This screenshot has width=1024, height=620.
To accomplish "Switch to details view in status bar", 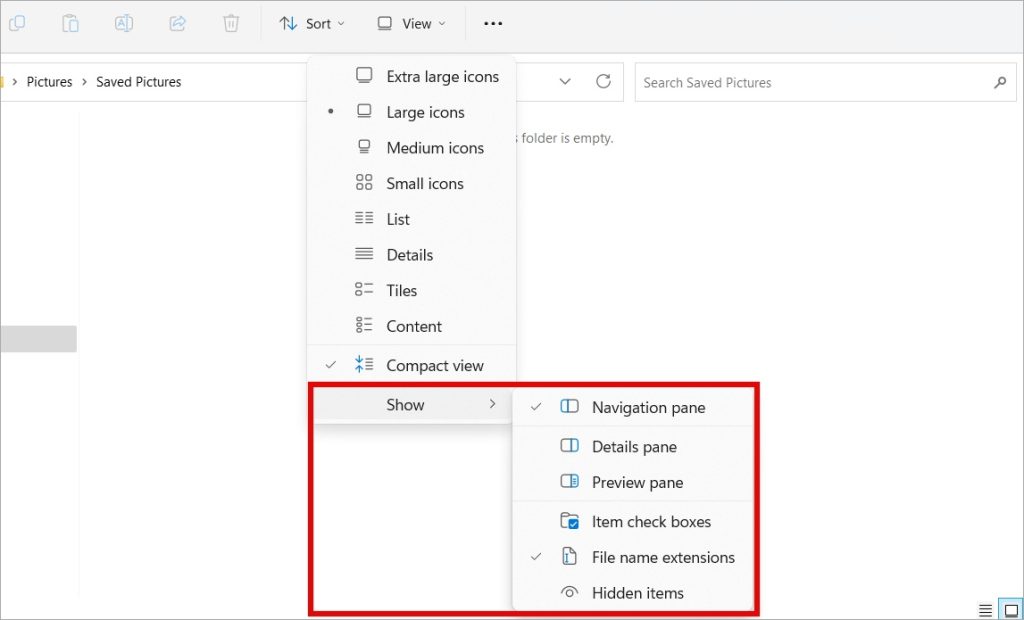I will tap(986, 610).
